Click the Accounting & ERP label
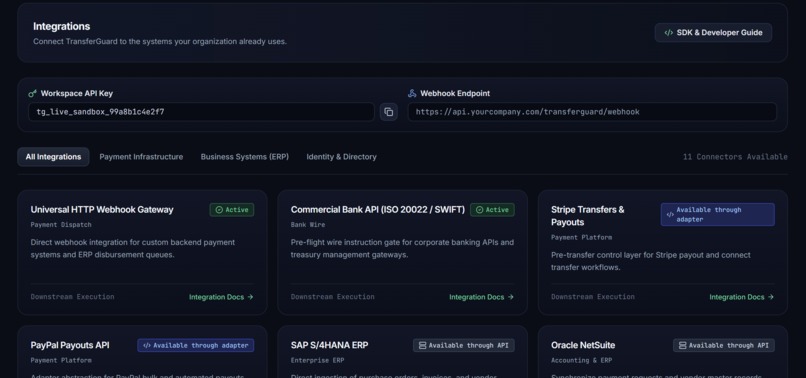806x378 pixels. click(x=581, y=361)
